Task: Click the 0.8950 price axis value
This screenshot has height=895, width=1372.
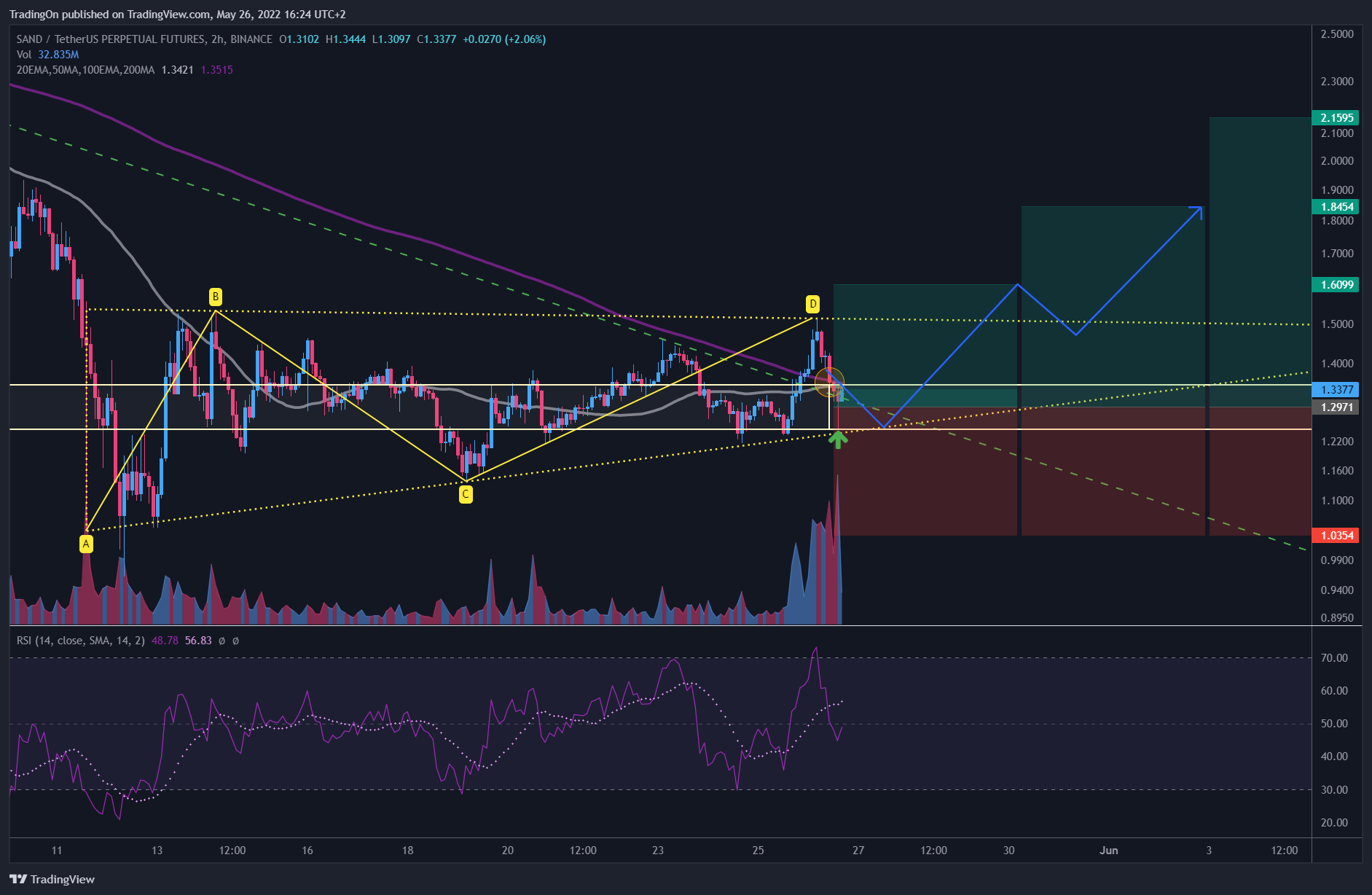Action: (x=1337, y=618)
